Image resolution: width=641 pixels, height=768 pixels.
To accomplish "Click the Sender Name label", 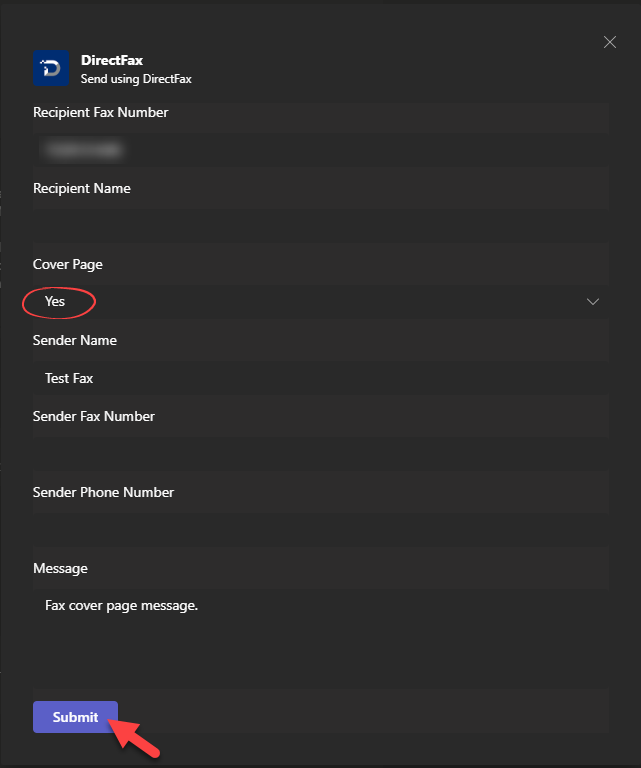I will 75,340.
